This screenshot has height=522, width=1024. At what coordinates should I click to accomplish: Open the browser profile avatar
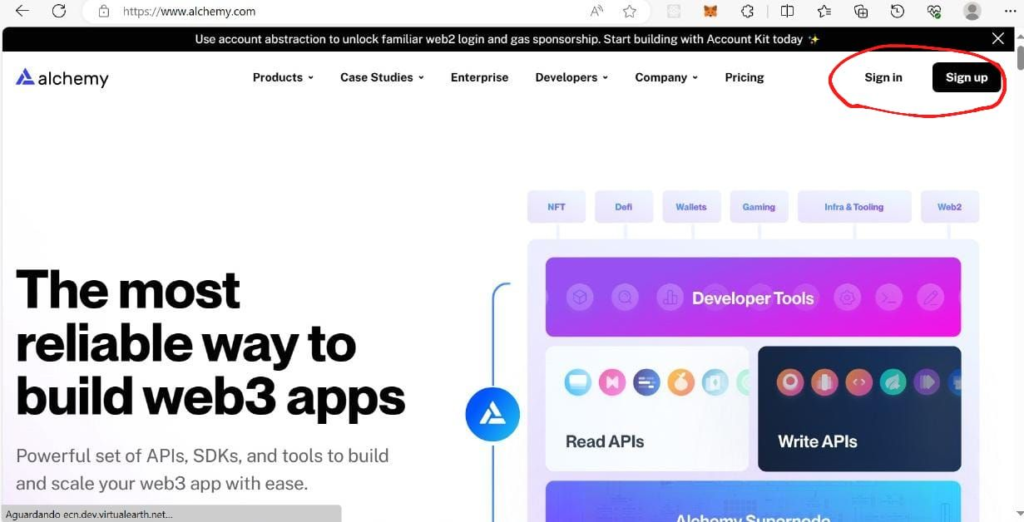(x=972, y=11)
